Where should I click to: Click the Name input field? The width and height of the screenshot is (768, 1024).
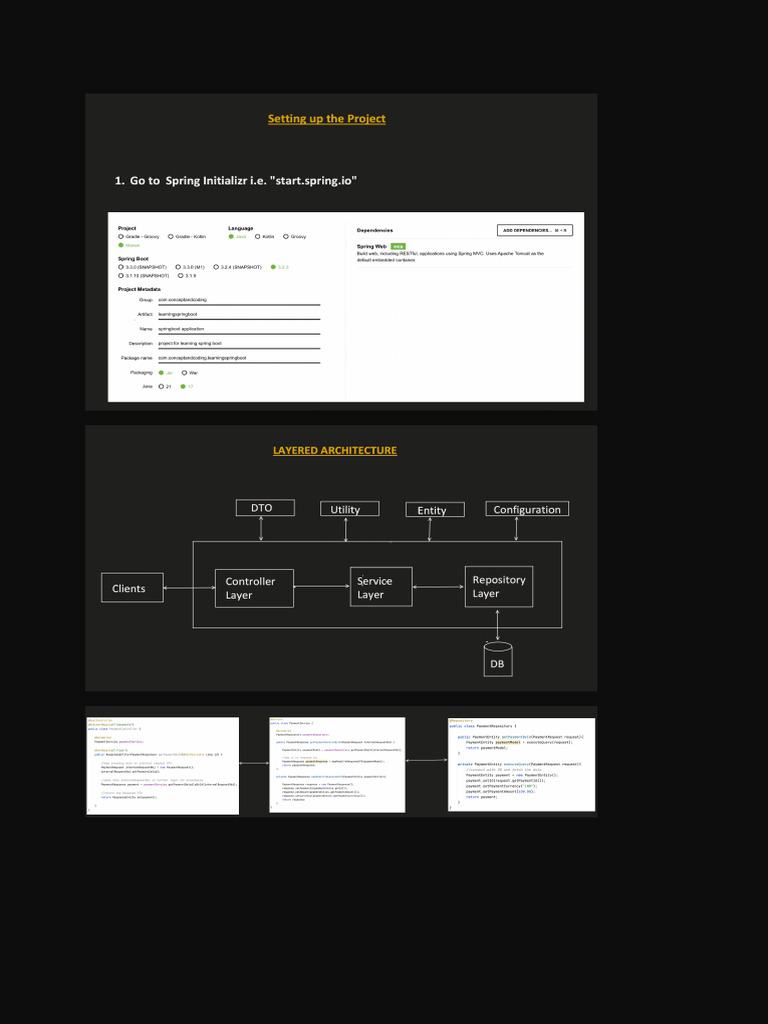tap(239, 329)
